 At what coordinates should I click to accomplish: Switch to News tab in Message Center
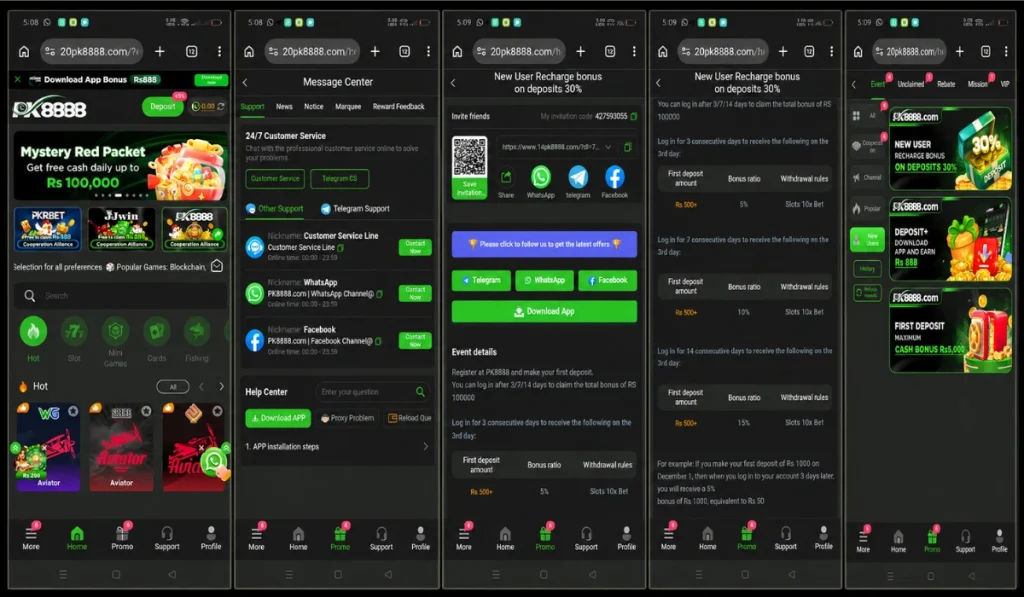(284, 106)
